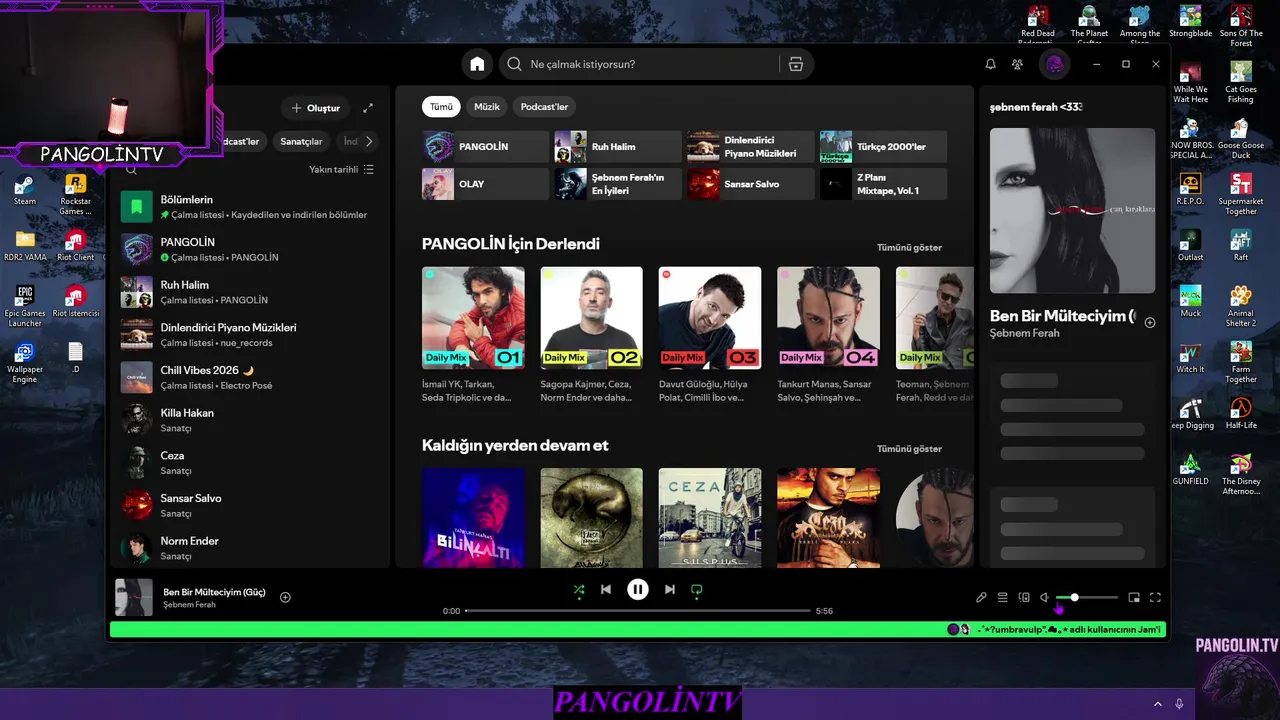Click the 'Oluştur' create button

coord(316,107)
